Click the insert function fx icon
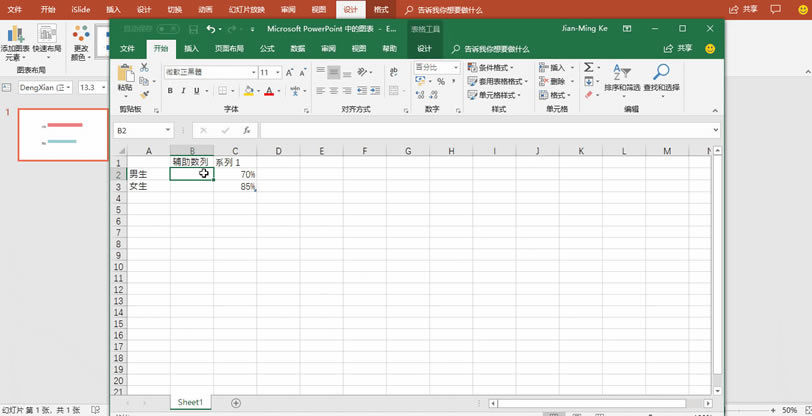Screen dimensions: 812x416 coord(246,130)
